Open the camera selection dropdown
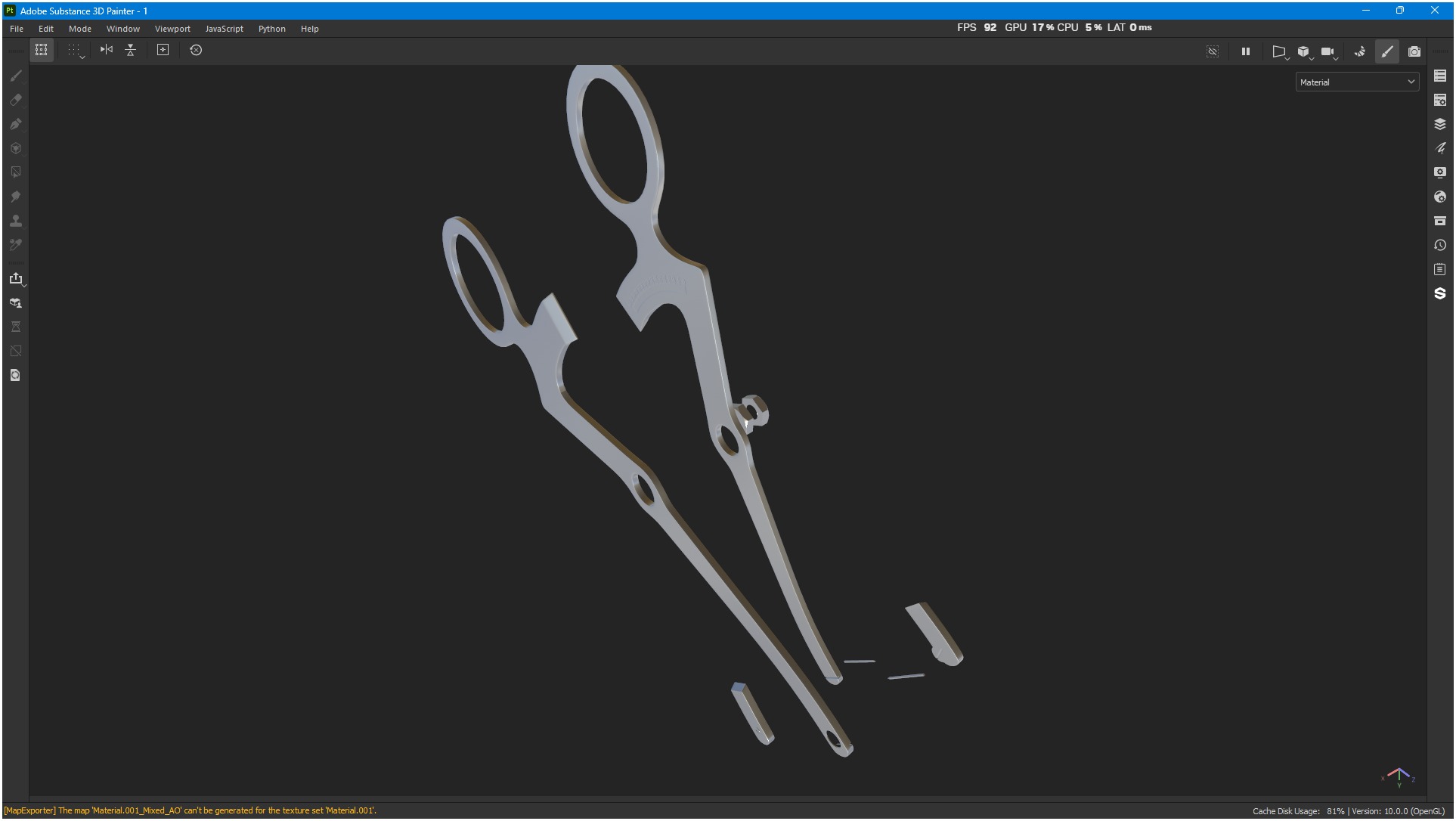1456x821 pixels. tap(1329, 52)
